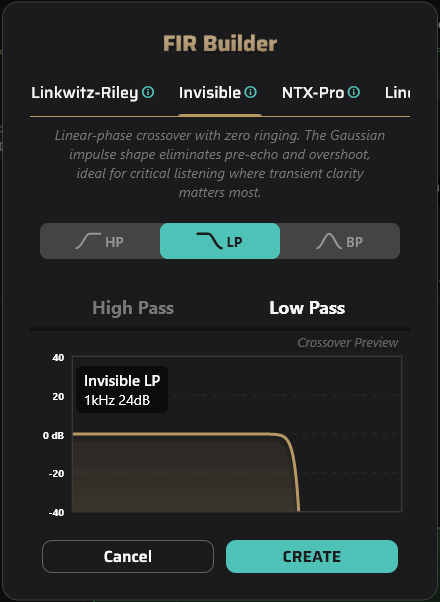The image size is (440, 602).
Task: Click the CREATE button
Action: [312, 556]
